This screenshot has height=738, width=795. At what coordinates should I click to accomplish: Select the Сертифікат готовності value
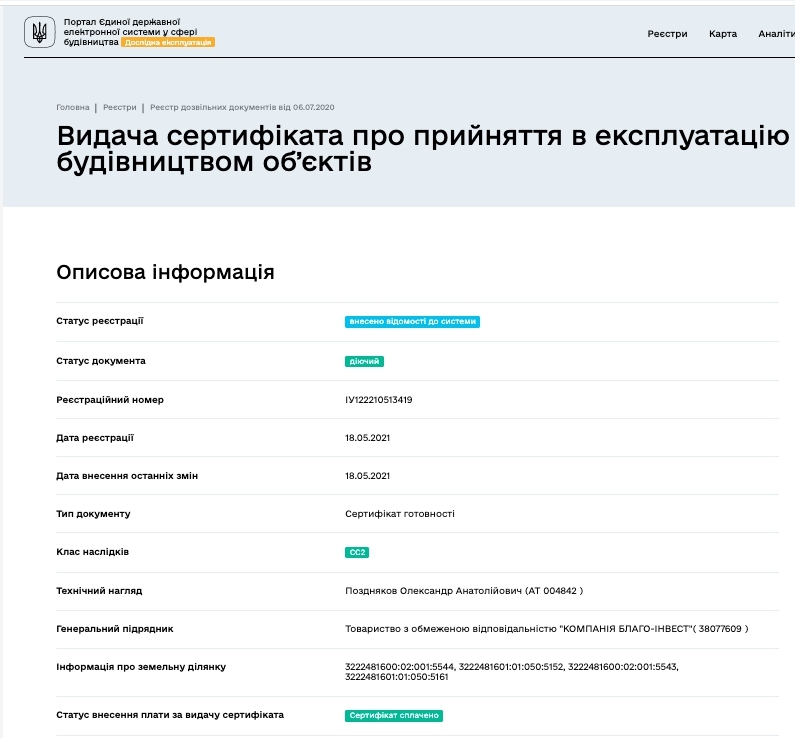(400, 514)
